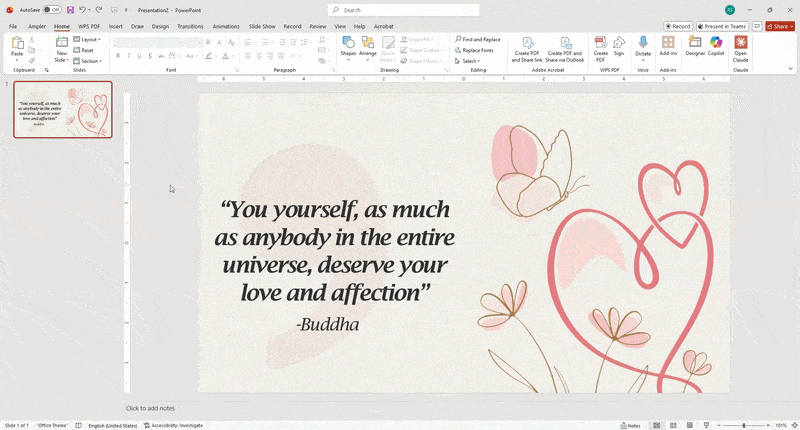The width and height of the screenshot is (800, 430).
Task: Click the New Slide icon
Action: point(62,42)
